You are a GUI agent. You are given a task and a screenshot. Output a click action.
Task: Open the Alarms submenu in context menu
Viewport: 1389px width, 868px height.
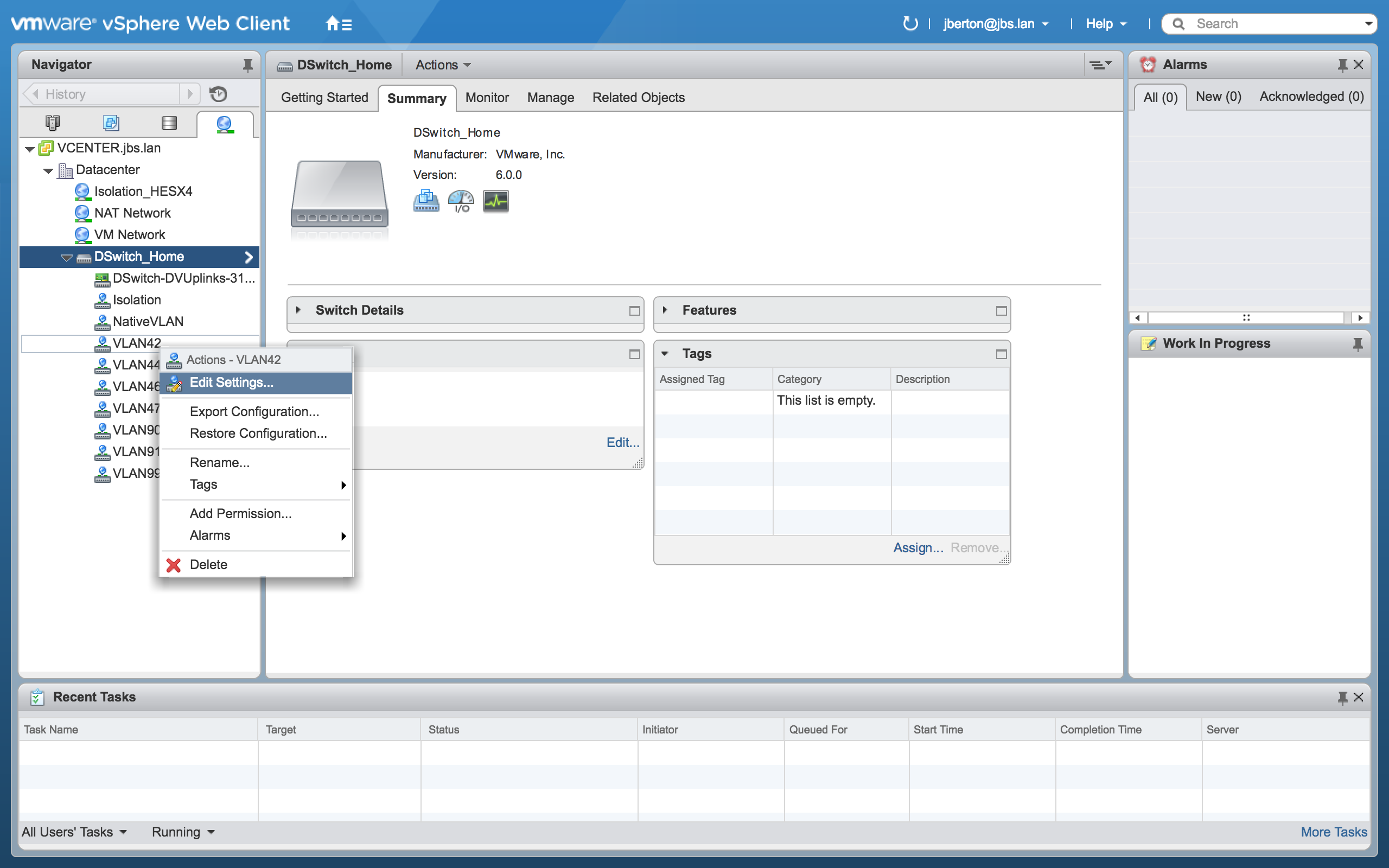pyautogui.click(x=256, y=535)
